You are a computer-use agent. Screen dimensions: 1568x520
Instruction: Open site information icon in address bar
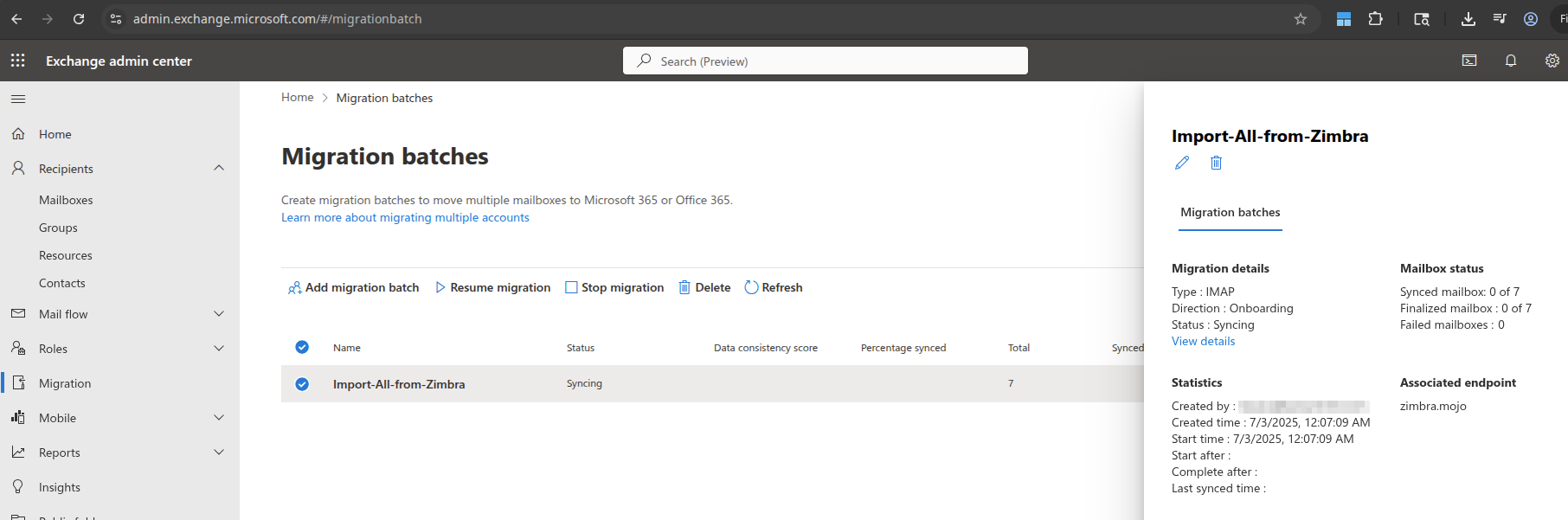116,19
